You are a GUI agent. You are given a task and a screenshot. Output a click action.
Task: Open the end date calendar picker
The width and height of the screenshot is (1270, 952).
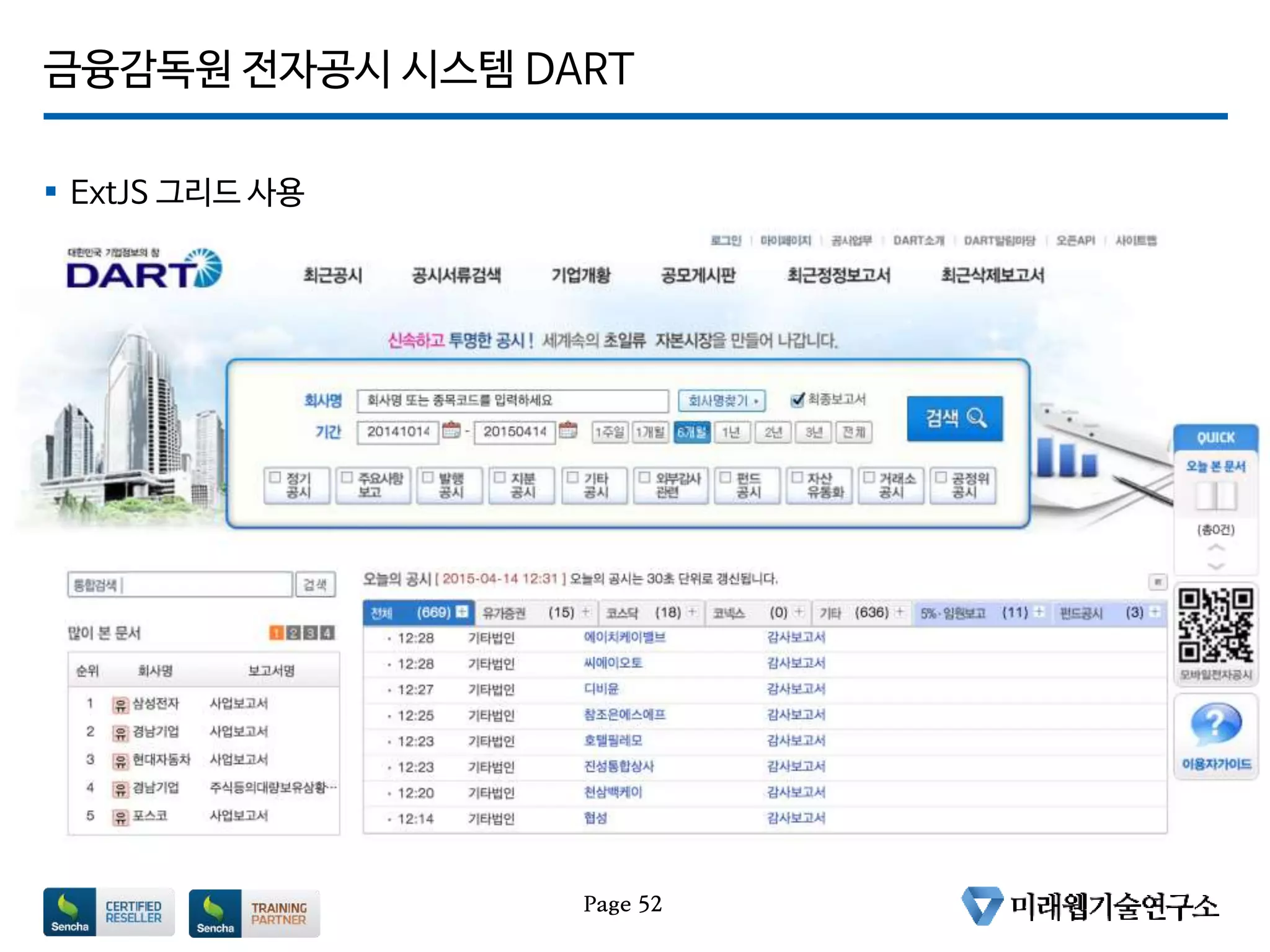point(568,430)
